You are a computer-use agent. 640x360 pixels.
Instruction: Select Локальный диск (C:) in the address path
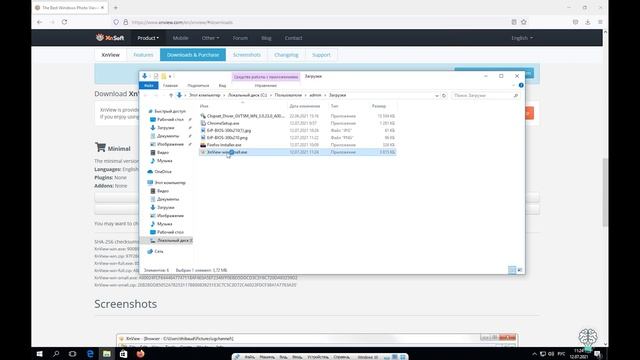[247, 95]
